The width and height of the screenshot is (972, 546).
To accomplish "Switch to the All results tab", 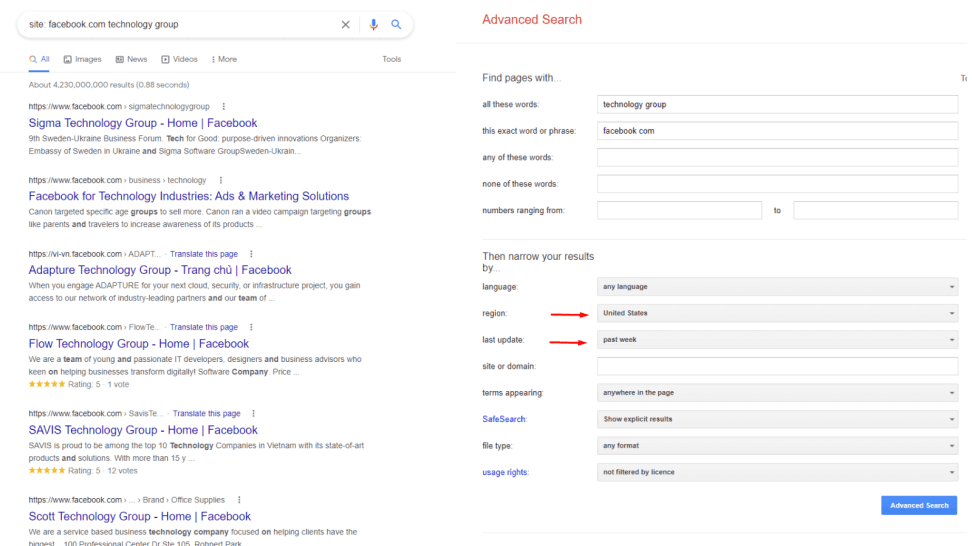I will pos(39,59).
